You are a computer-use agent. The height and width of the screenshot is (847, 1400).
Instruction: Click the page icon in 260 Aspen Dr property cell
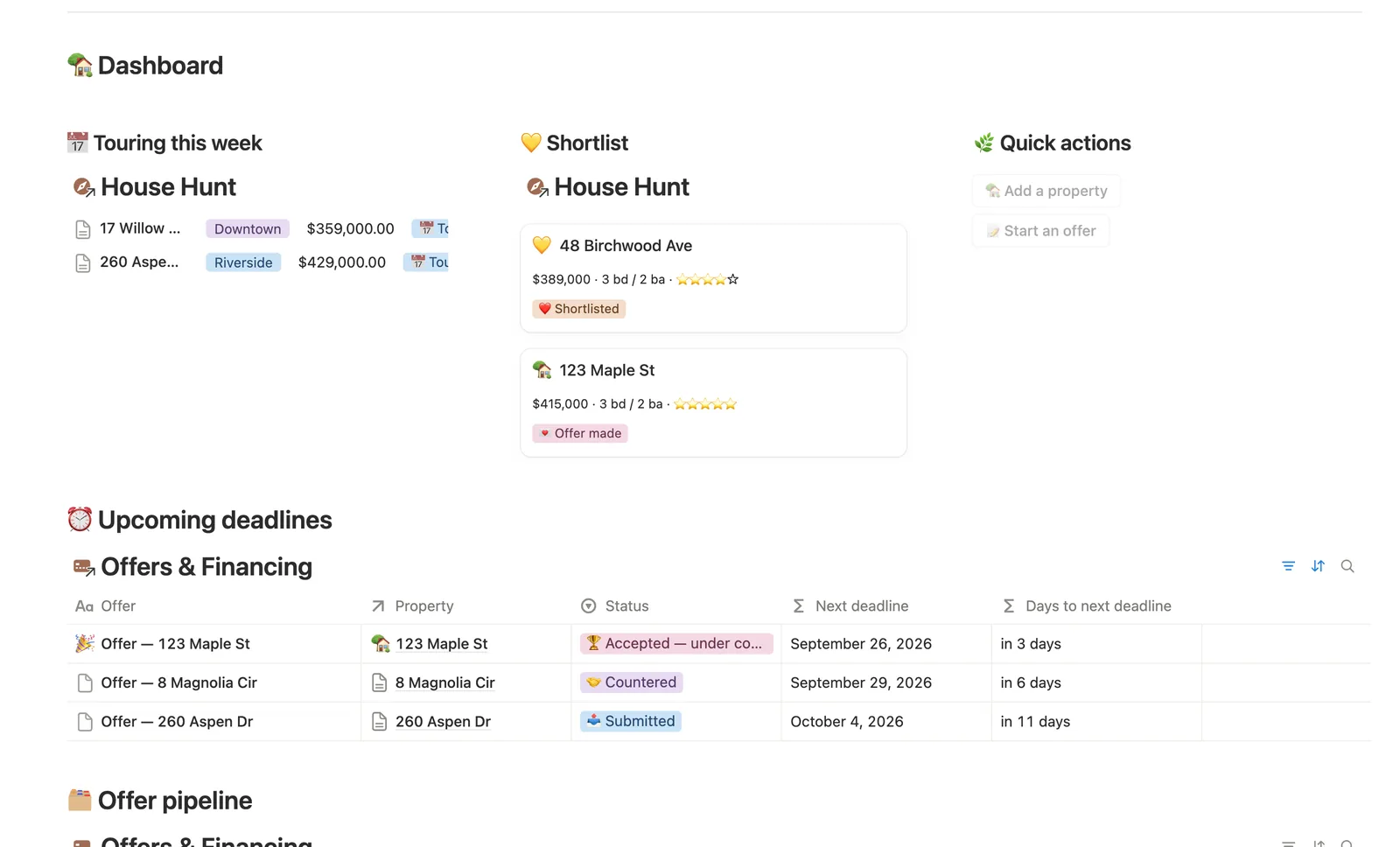coord(380,722)
